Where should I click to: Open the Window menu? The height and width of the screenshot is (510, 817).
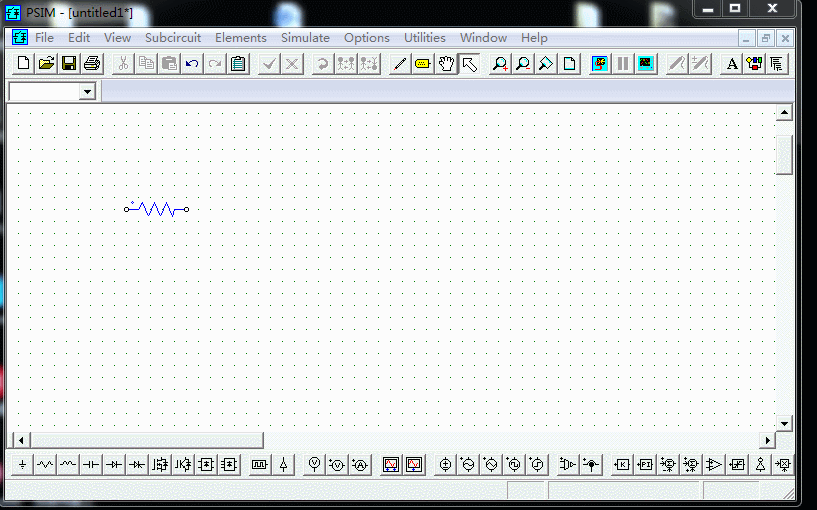pyautogui.click(x=484, y=38)
